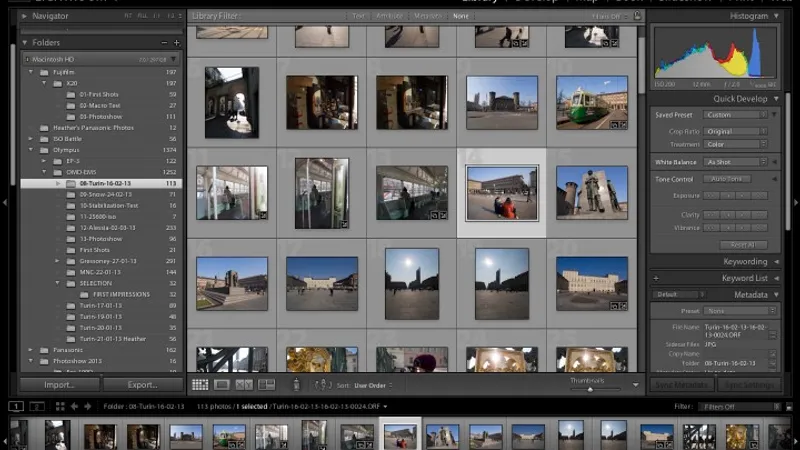
Task: Remove folder with minus icon
Action: (x=164, y=43)
